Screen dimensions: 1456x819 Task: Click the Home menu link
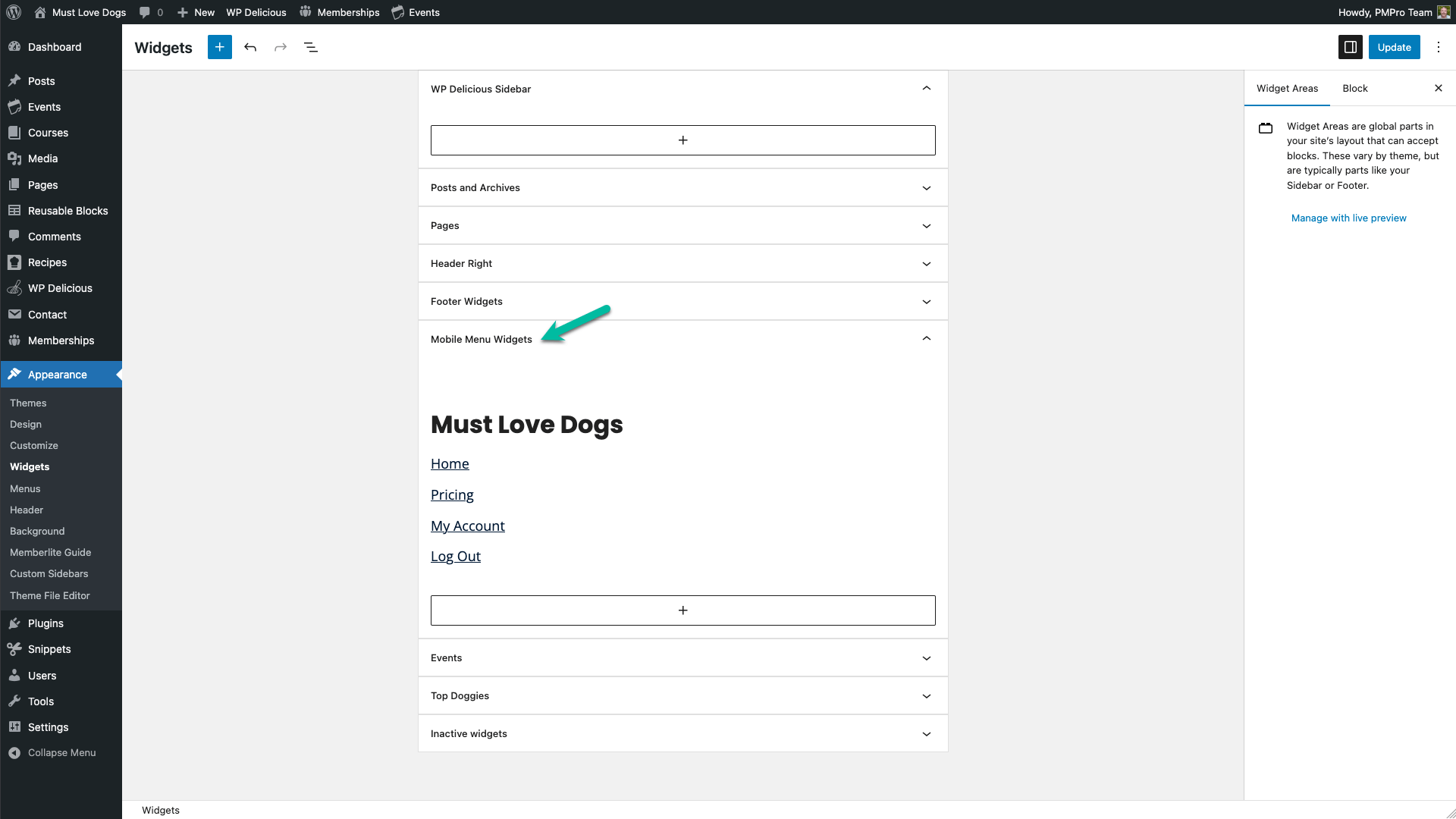[x=450, y=463]
